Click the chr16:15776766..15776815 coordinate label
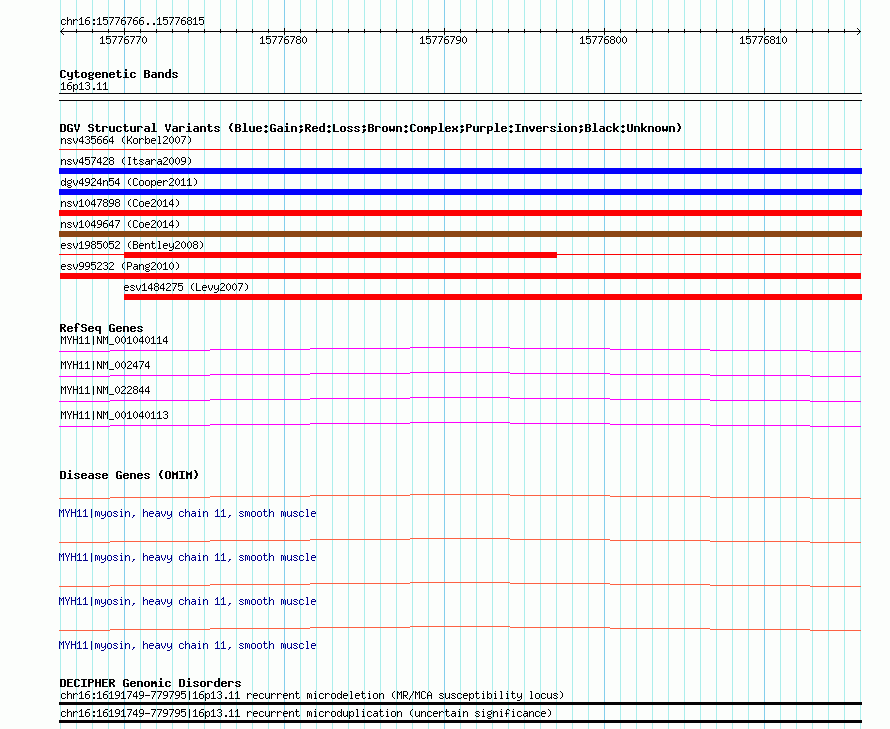 click(132, 21)
